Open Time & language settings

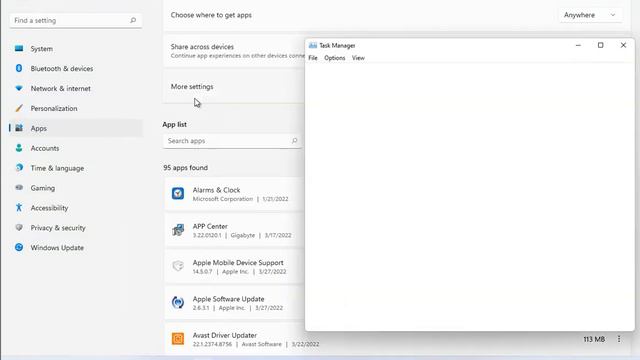57,168
